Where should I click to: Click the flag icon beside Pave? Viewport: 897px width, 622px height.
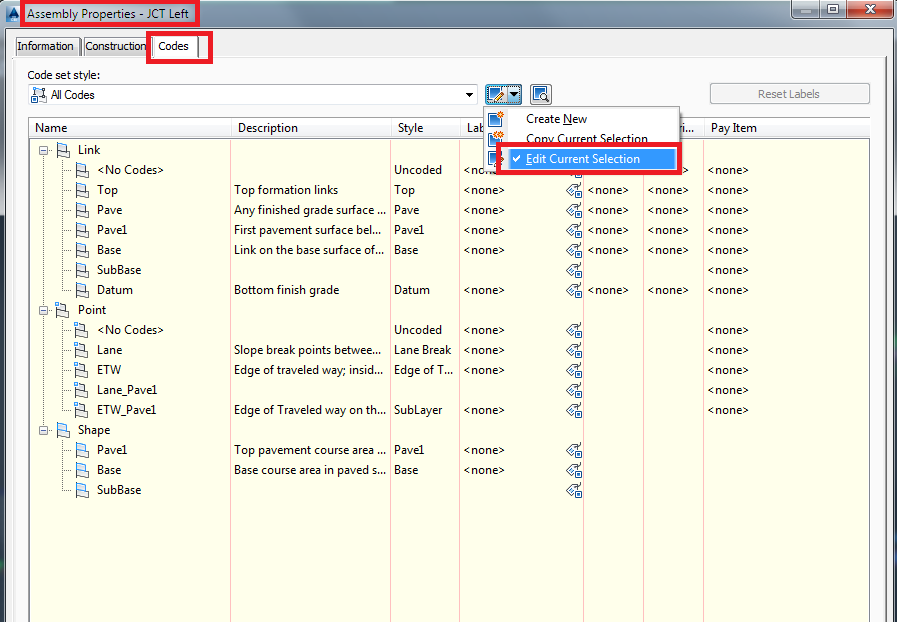click(81, 210)
